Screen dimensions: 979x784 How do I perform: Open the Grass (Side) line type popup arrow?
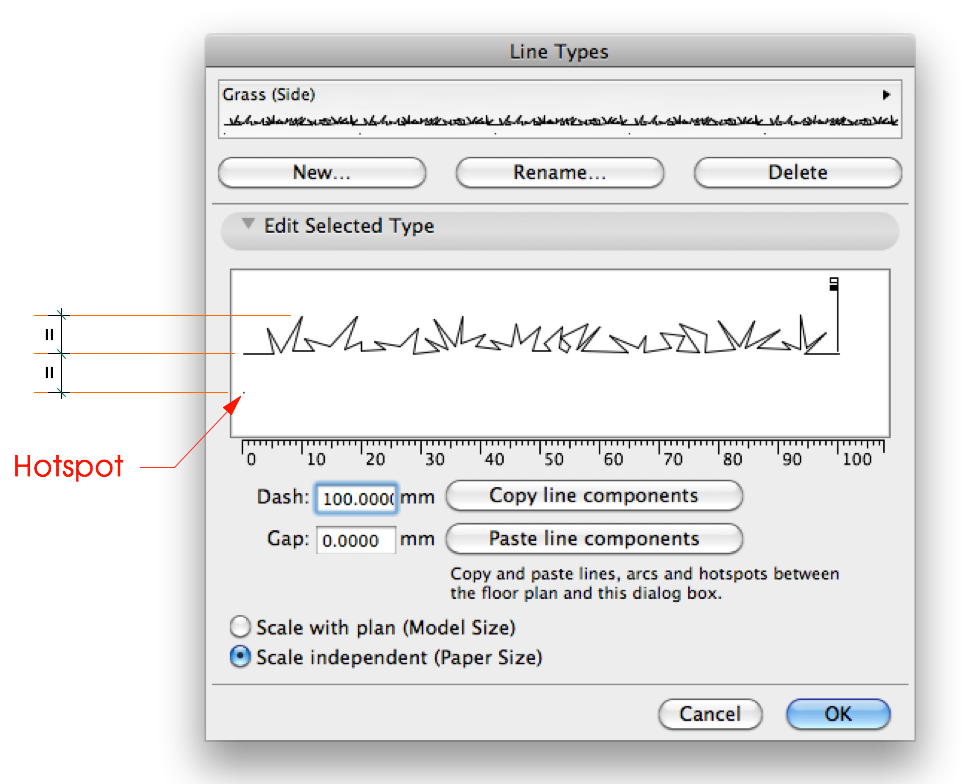click(886, 95)
